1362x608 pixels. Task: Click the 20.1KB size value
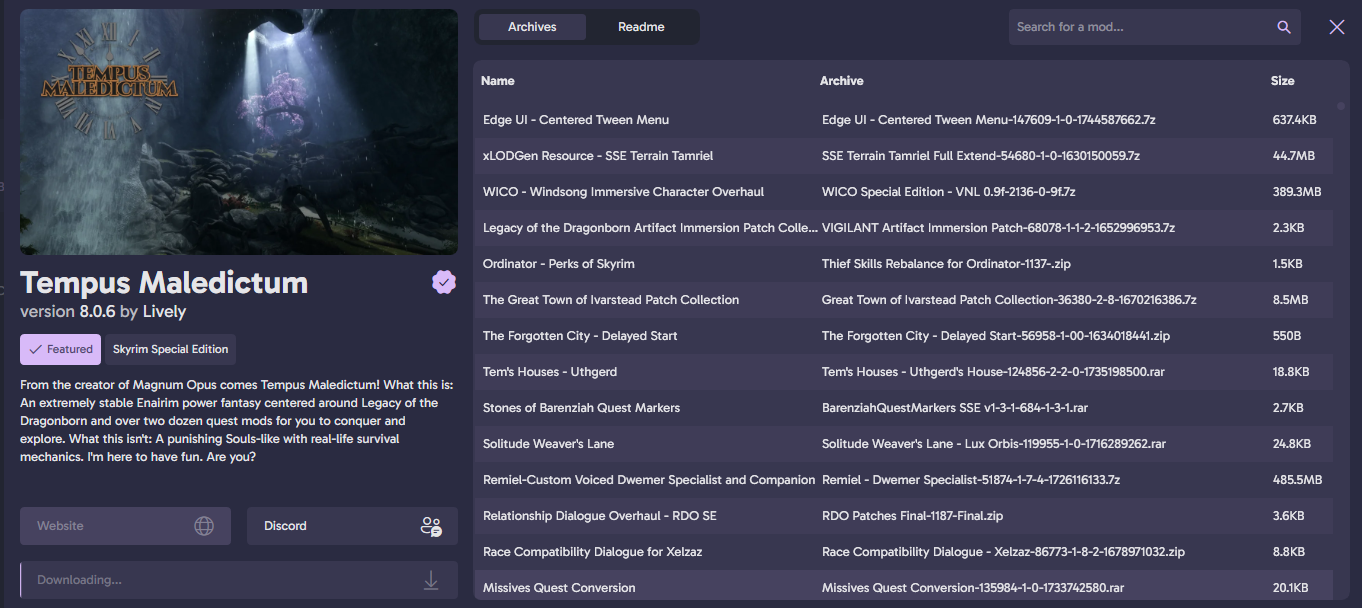point(1289,588)
